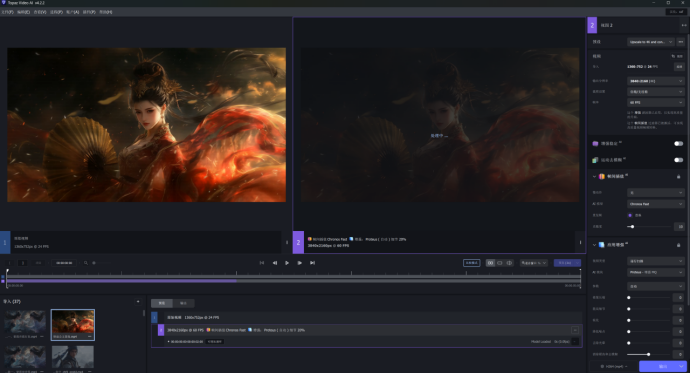Open the preview zoom level dropdown
The height and width of the screenshot is (373, 691).
[534, 263]
